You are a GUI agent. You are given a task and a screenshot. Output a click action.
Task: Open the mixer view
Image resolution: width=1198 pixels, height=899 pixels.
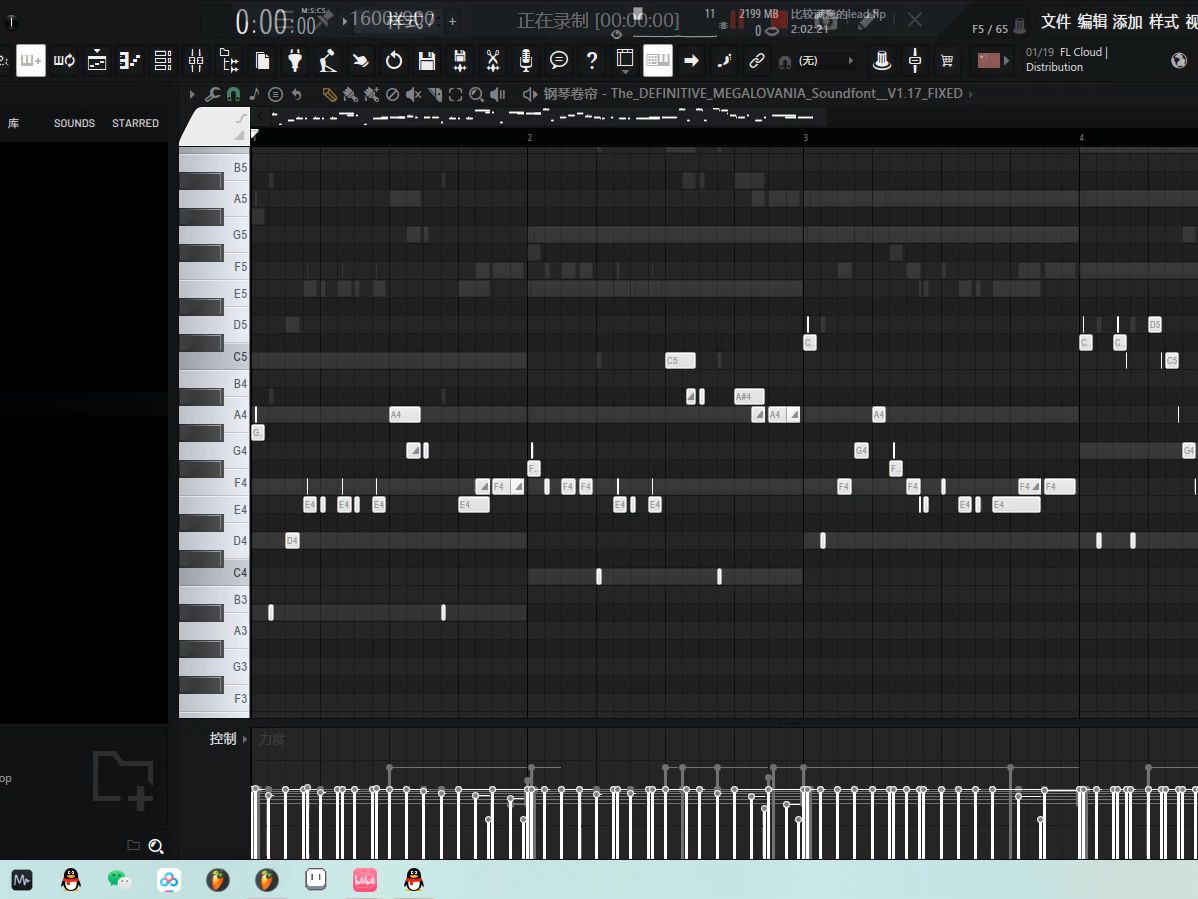pos(196,60)
